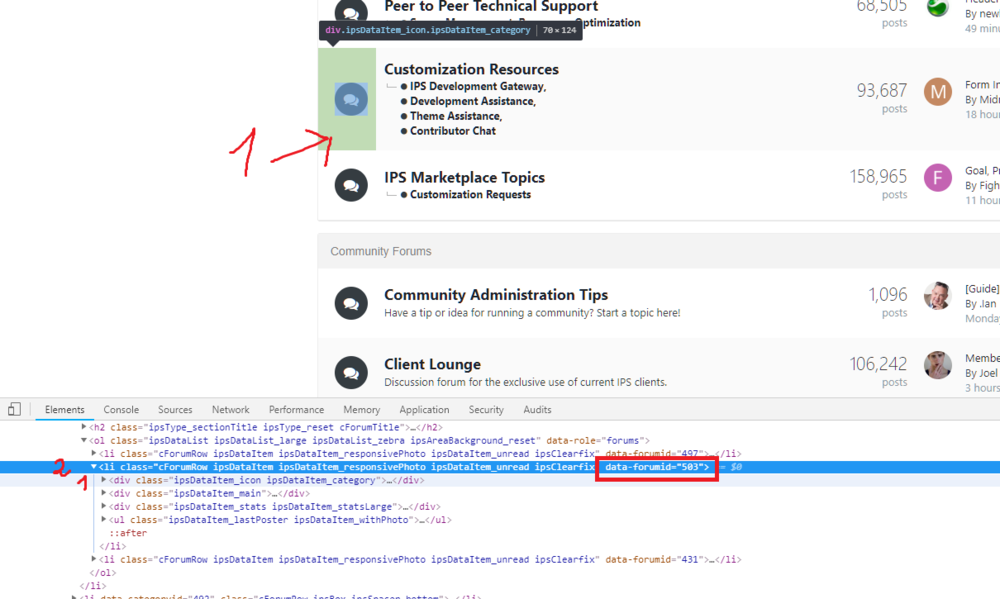Expand the ipsDataItem_icon div node
The height and width of the screenshot is (599, 1000).
coord(104,480)
